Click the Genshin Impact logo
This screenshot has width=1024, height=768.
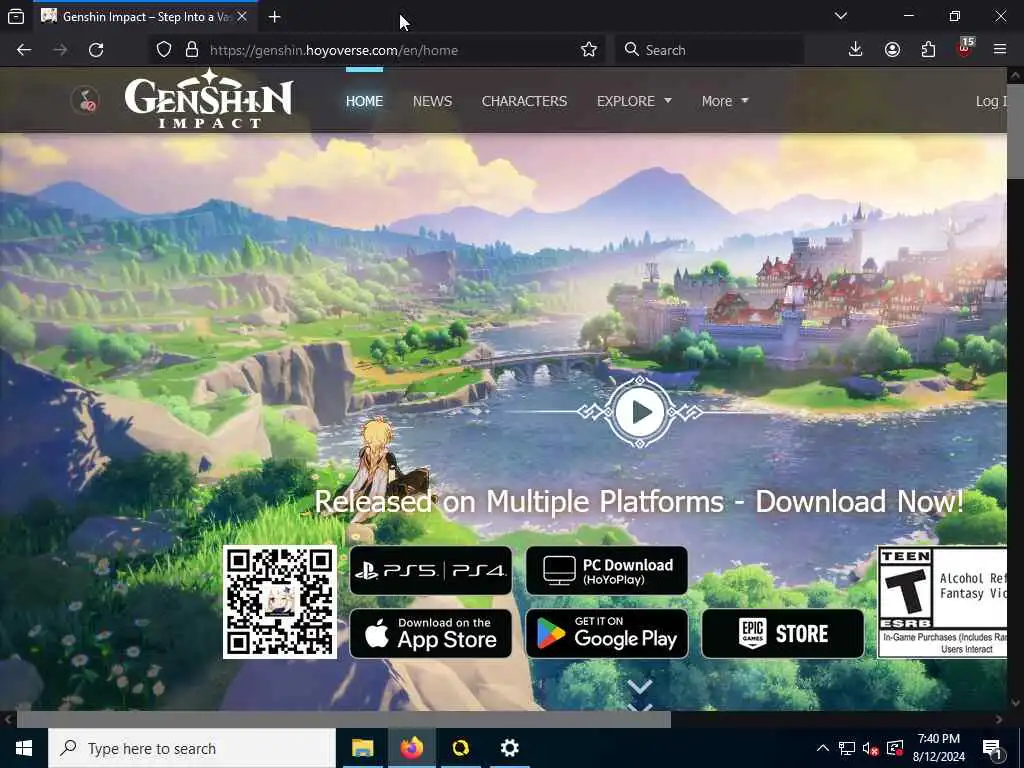(x=209, y=99)
